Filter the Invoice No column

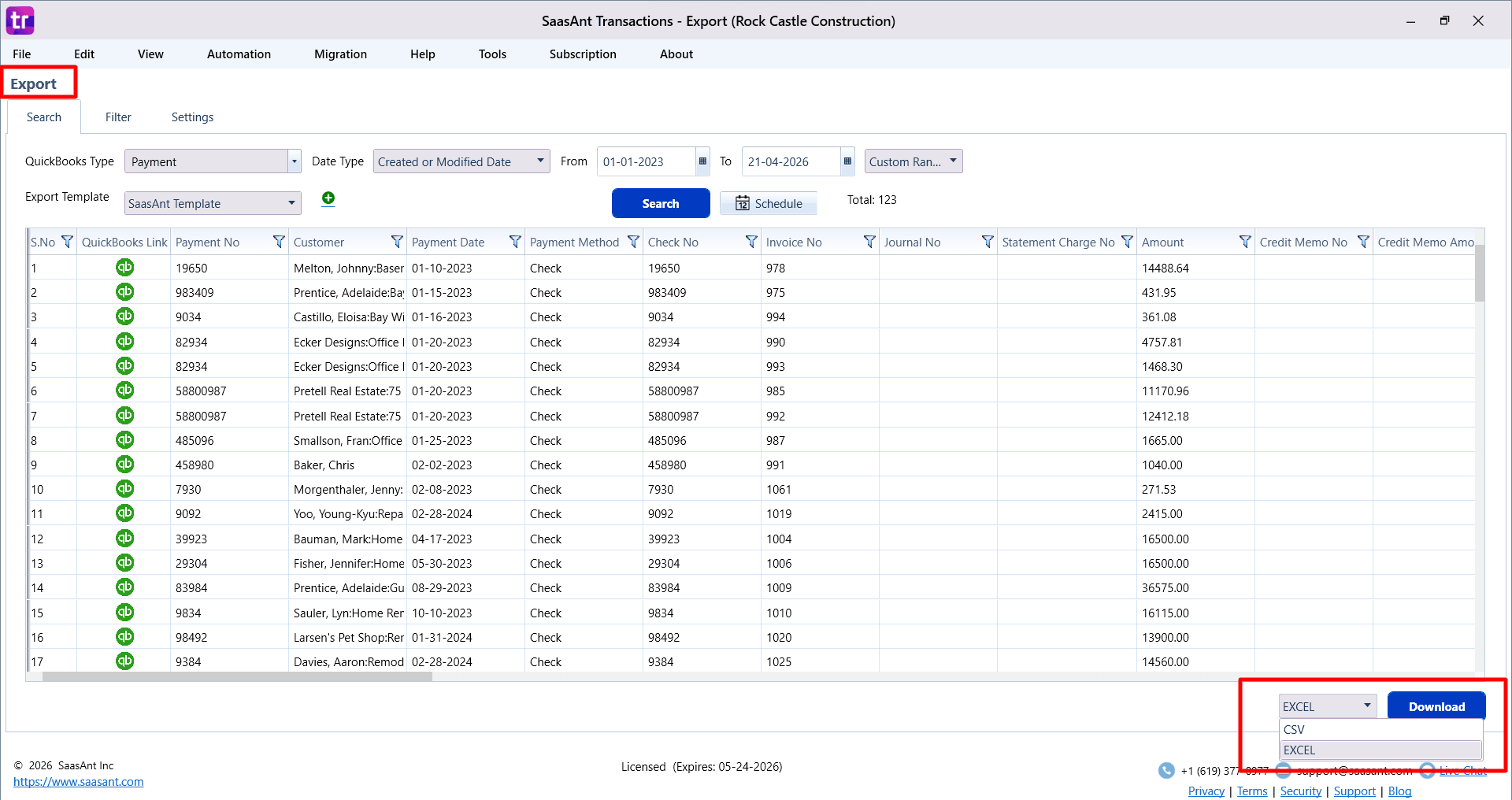coord(869,242)
